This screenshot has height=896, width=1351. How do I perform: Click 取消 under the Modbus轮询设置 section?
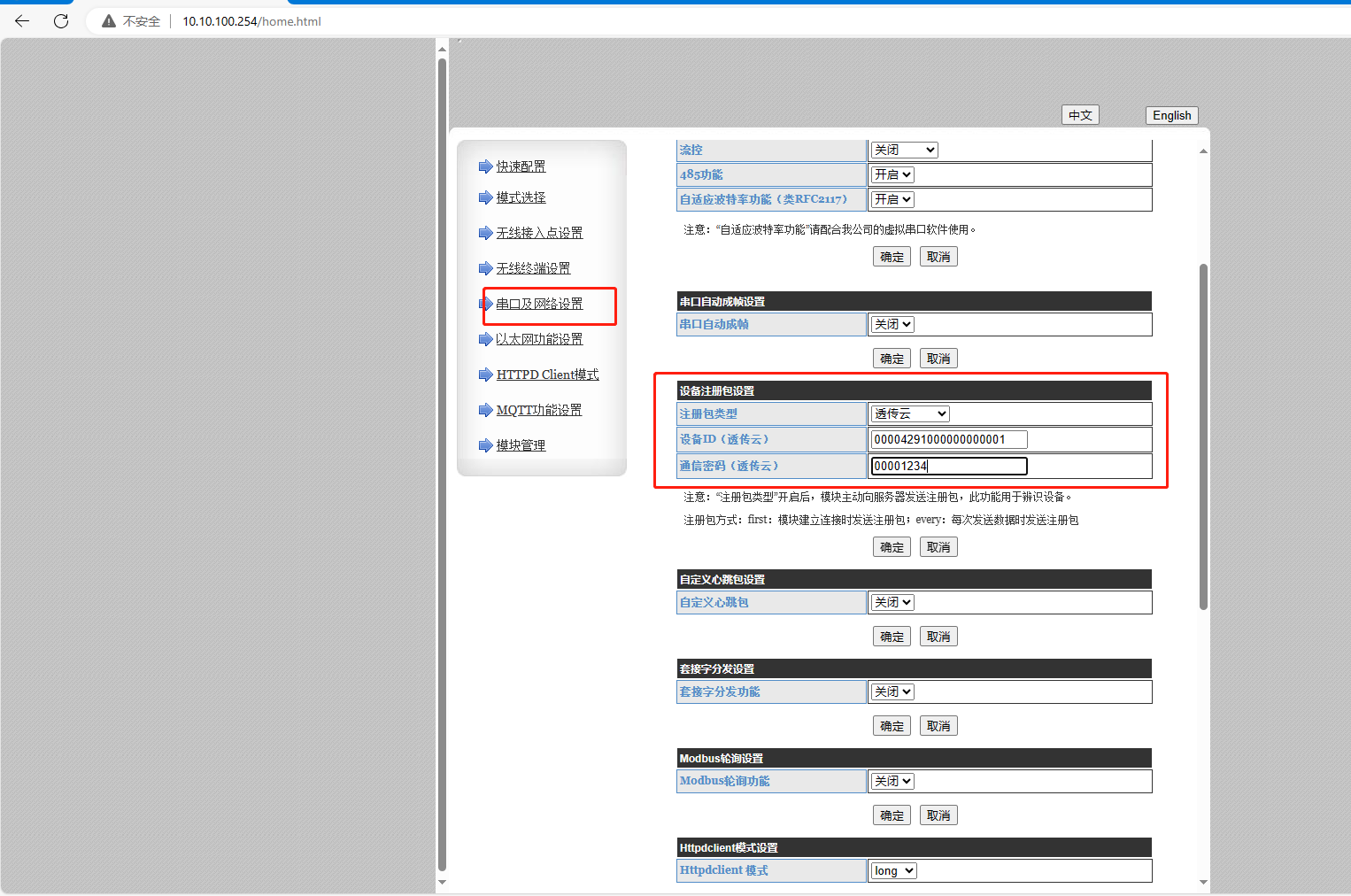pyautogui.click(x=938, y=815)
